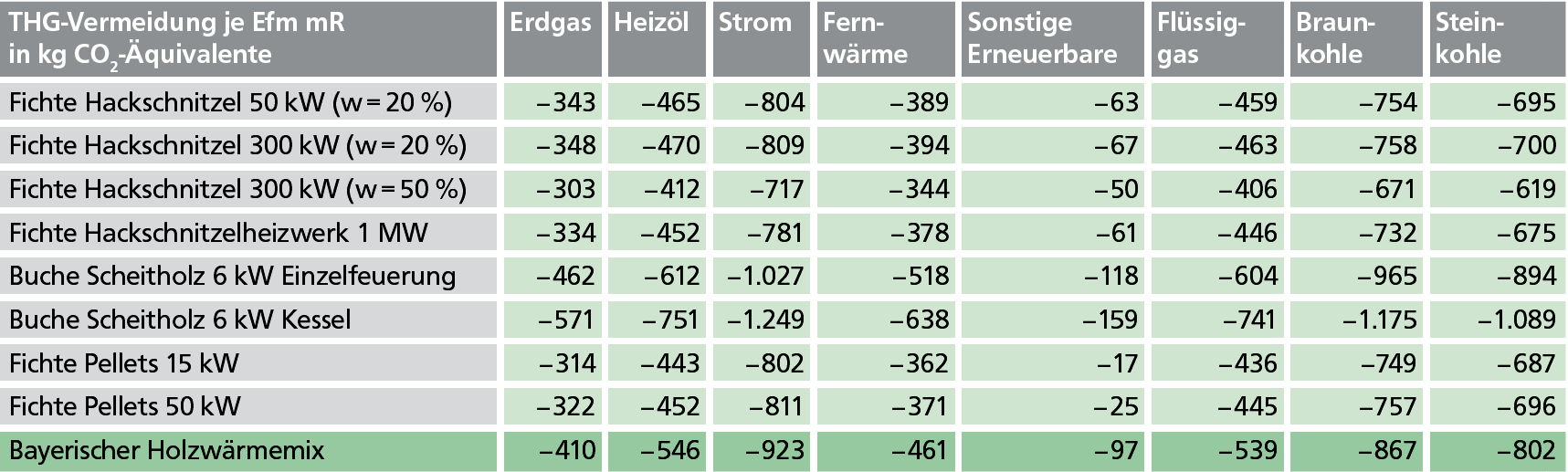Click the Bayerischer Holzwärmemix row label

(166, 450)
